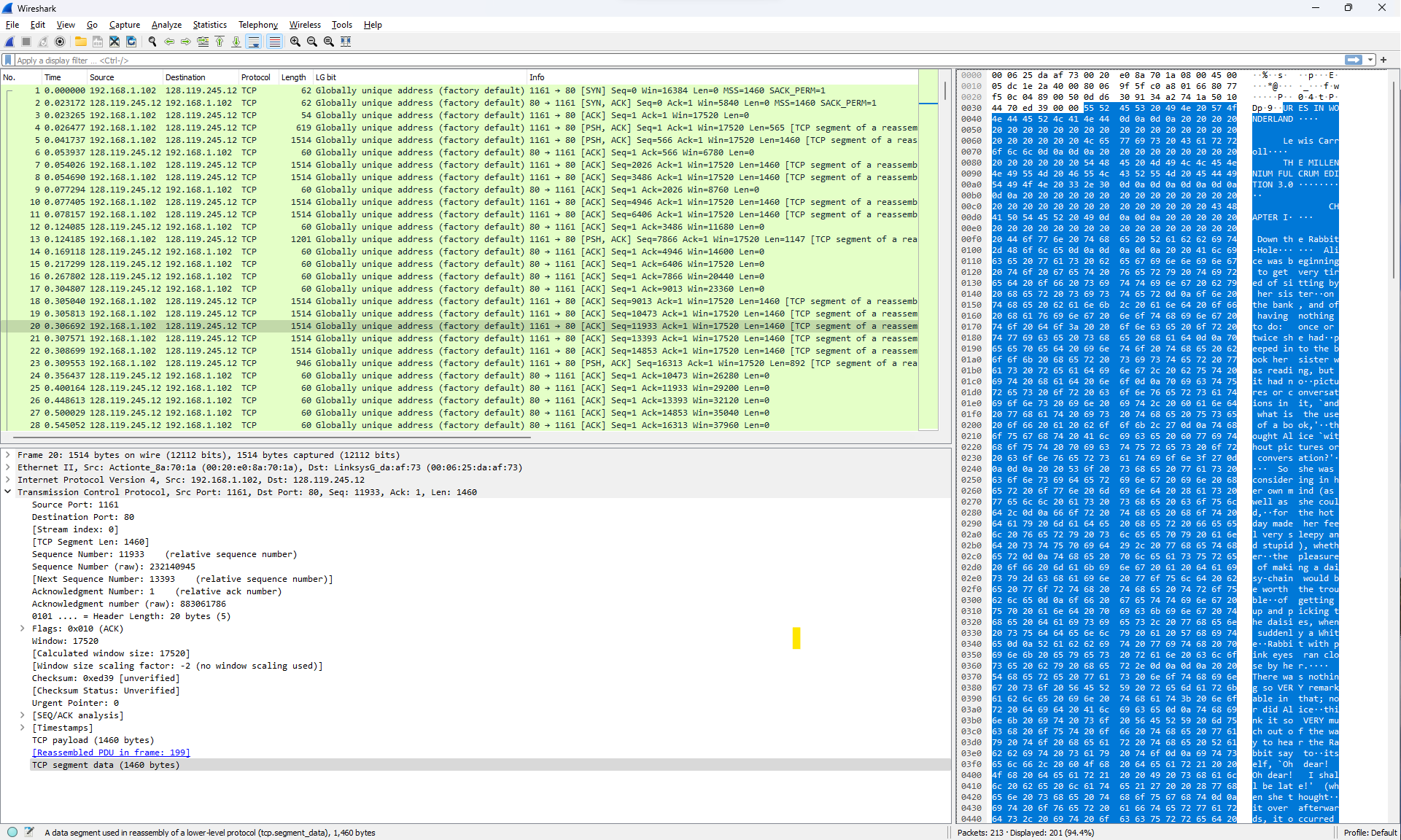Apply the display filter with the arrow button
The height and width of the screenshot is (840, 1401).
[x=1355, y=60]
